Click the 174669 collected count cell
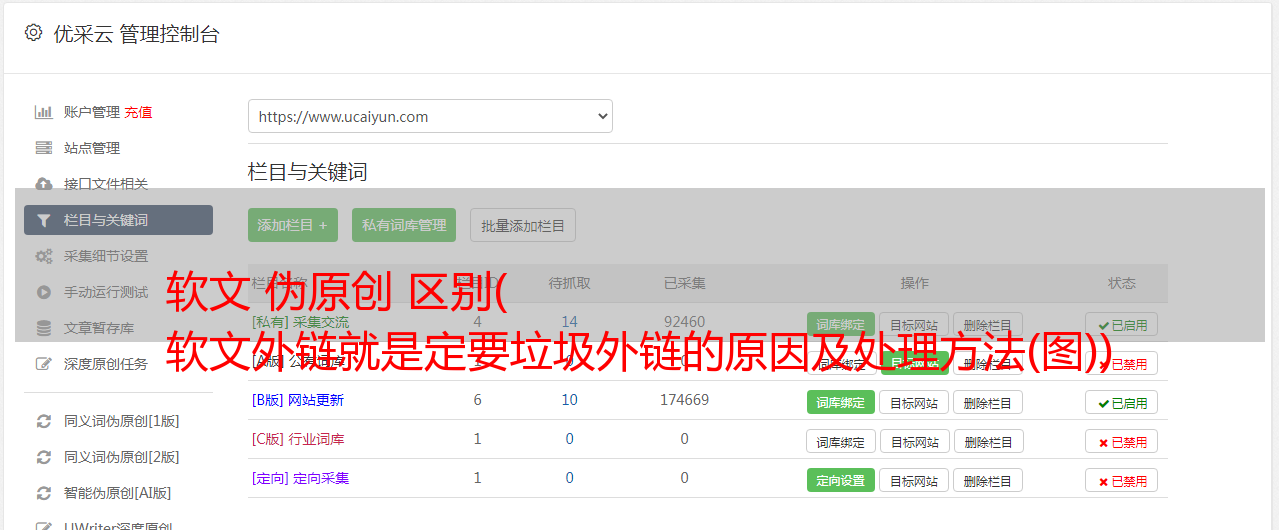 (x=685, y=400)
